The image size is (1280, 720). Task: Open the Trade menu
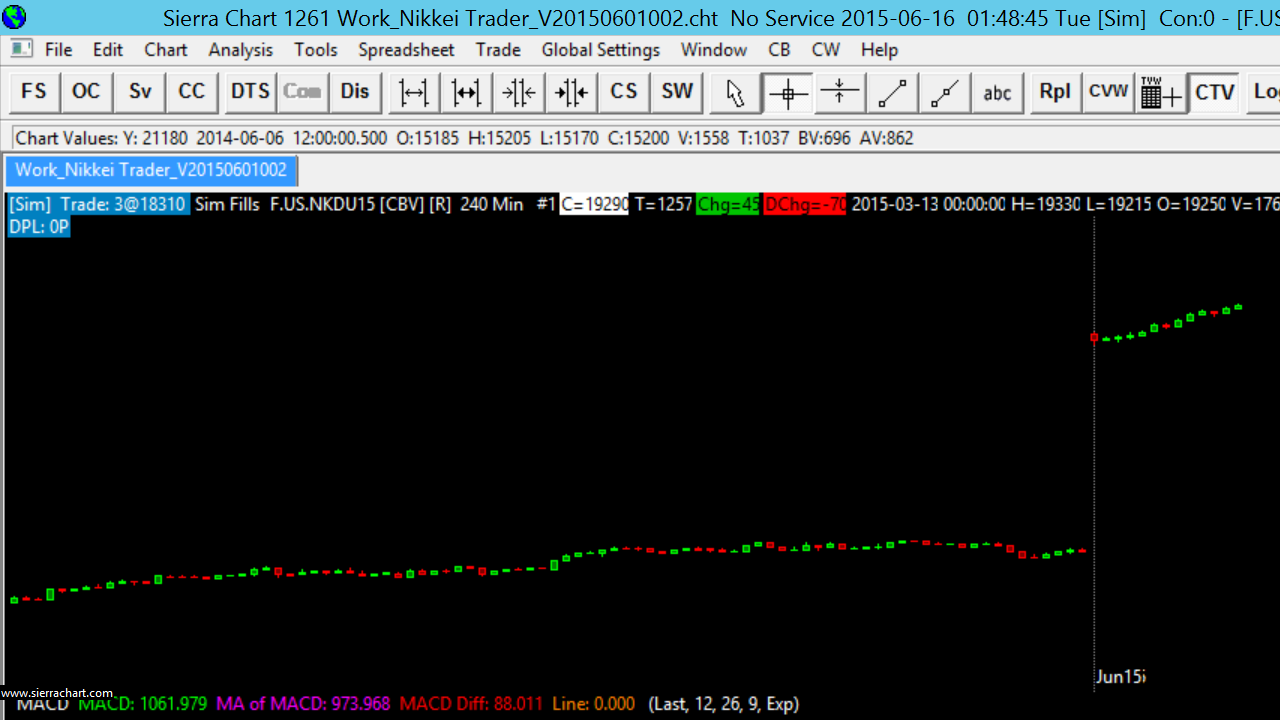pyautogui.click(x=498, y=50)
